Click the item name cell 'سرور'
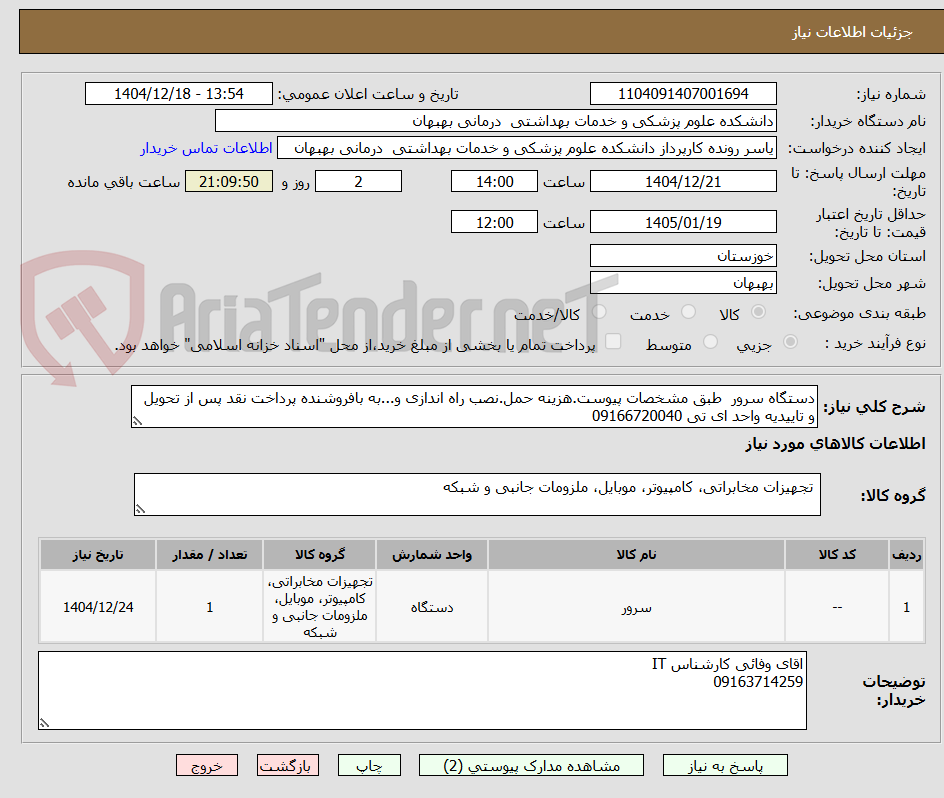944x798 pixels. [636, 607]
